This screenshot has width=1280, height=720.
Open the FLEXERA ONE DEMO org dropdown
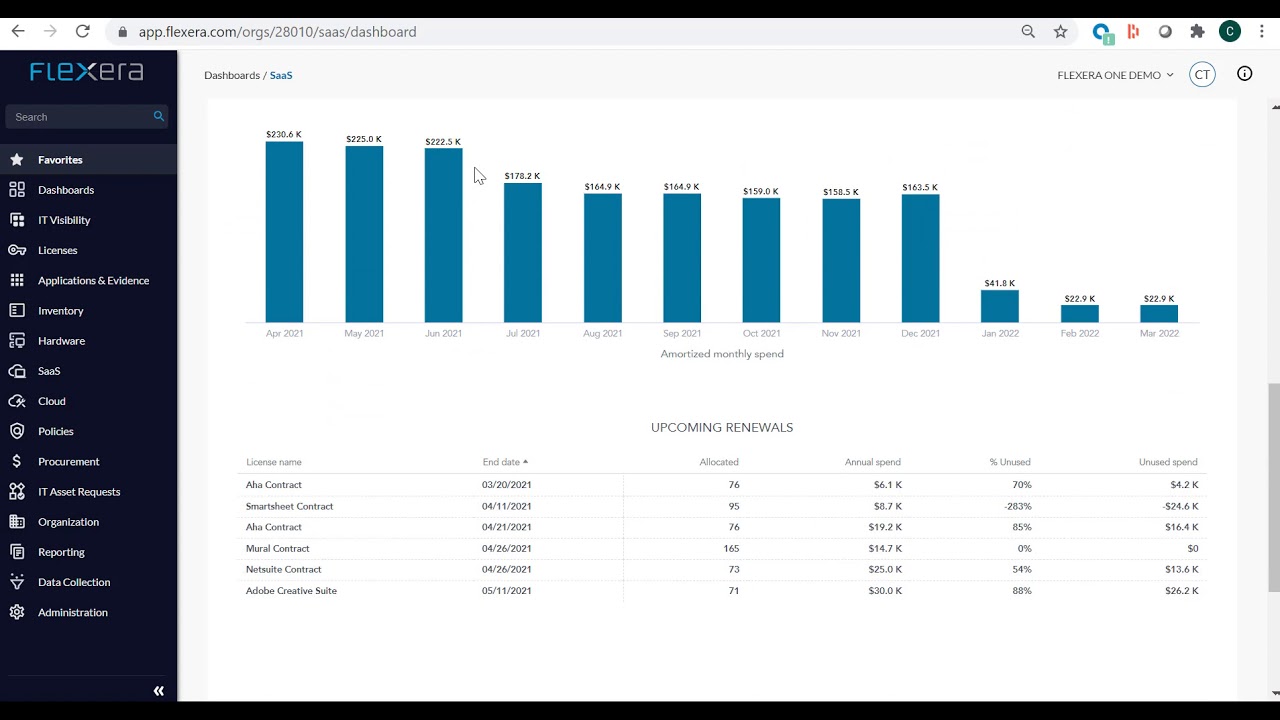(1115, 75)
